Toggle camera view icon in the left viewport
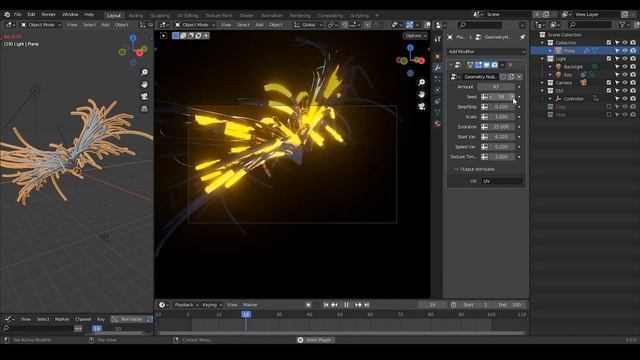 (x=144, y=97)
